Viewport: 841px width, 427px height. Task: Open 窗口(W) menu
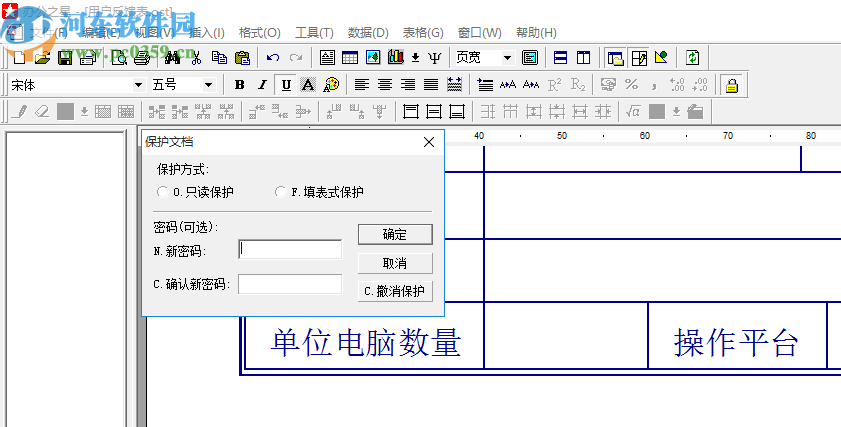(x=479, y=33)
